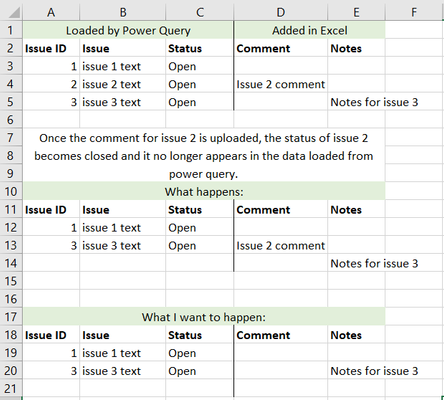Click the 'Added in Excel' header cell

point(310,30)
